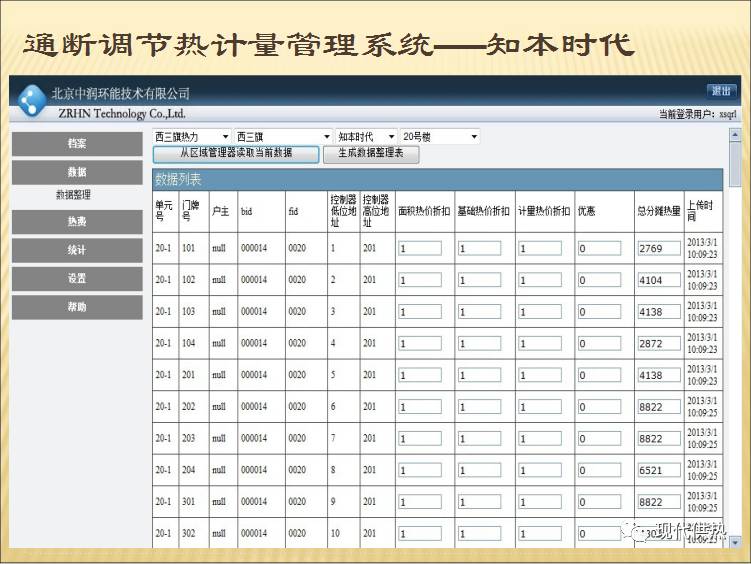
Task: Click the scrollbar up arrow
Action: [x=735, y=135]
